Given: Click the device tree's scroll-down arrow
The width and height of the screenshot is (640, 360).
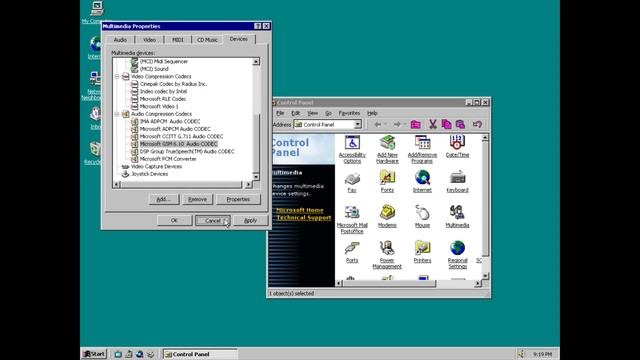Looking at the screenshot, I should pos(256,177).
